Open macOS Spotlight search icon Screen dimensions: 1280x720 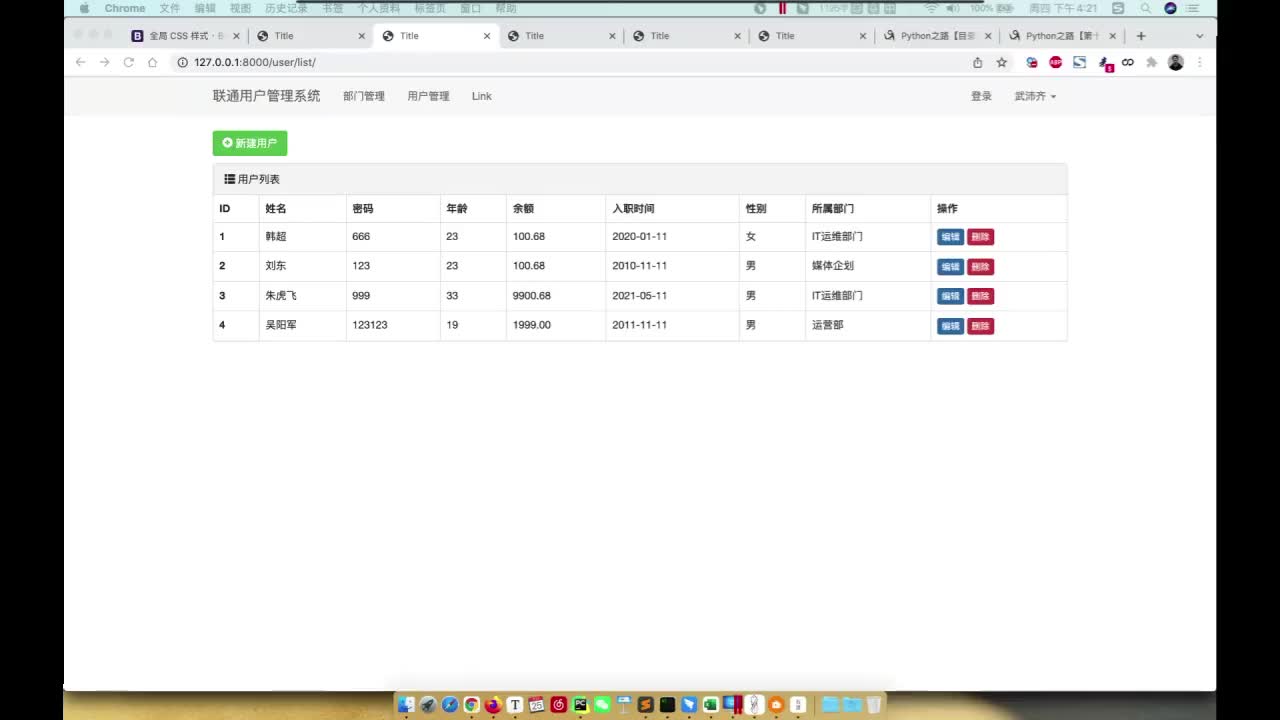coord(1145,8)
